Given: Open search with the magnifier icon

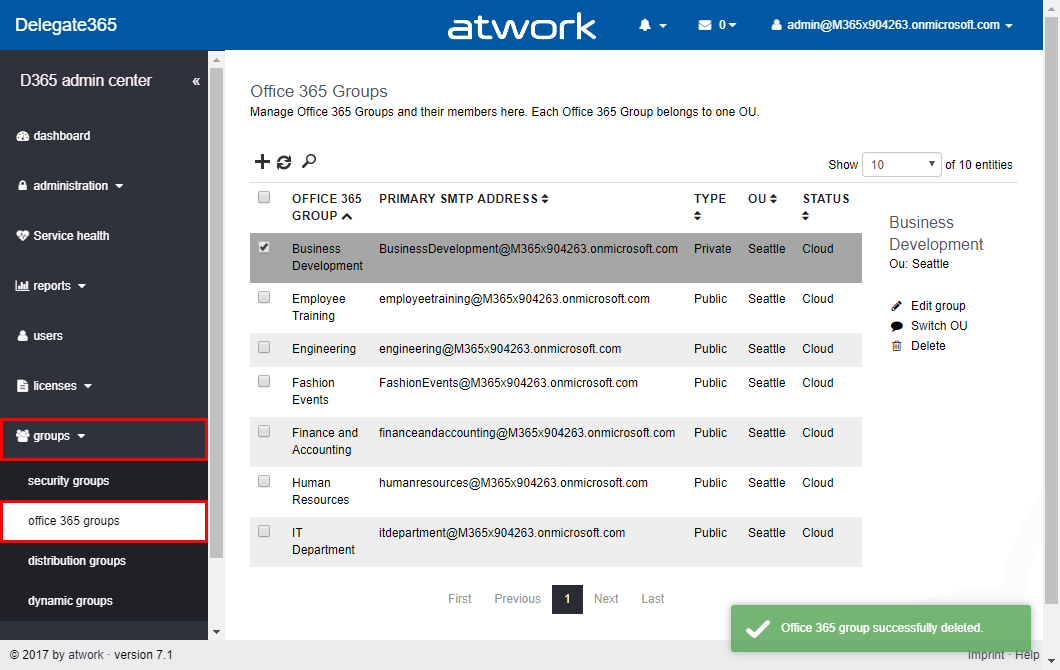Looking at the screenshot, I should coord(309,161).
